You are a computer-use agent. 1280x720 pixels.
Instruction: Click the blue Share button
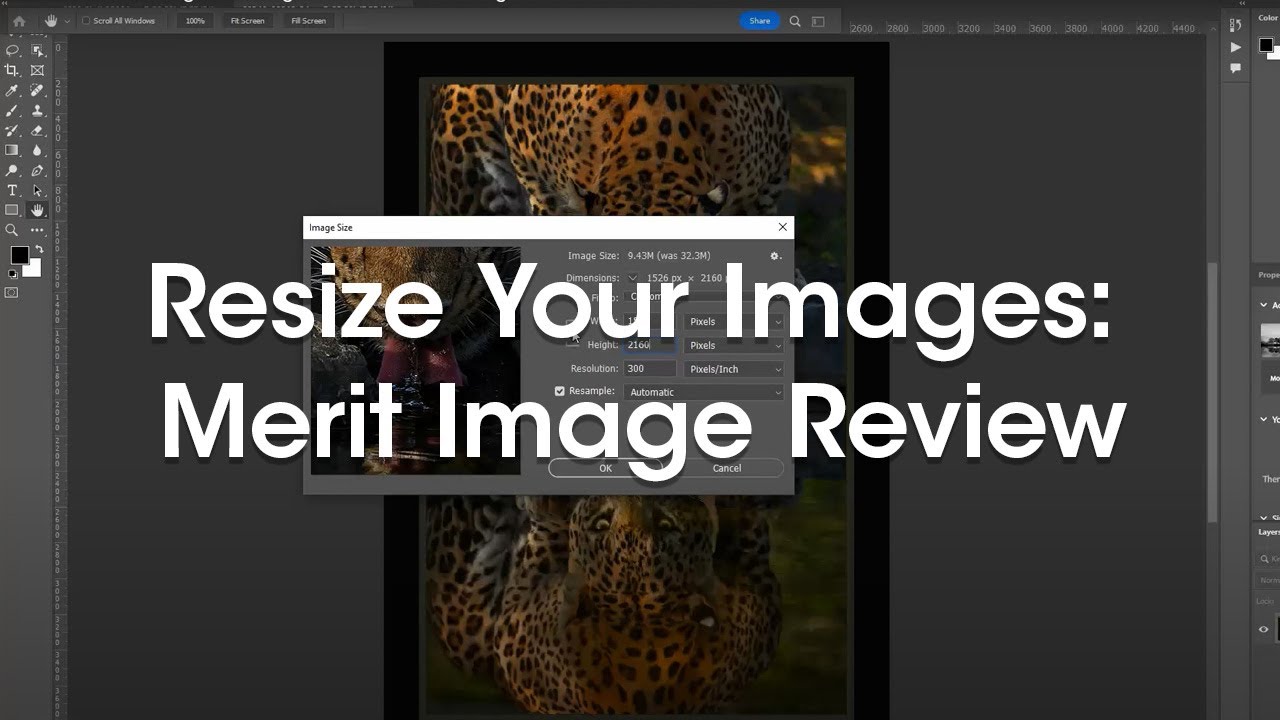pos(760,21)
